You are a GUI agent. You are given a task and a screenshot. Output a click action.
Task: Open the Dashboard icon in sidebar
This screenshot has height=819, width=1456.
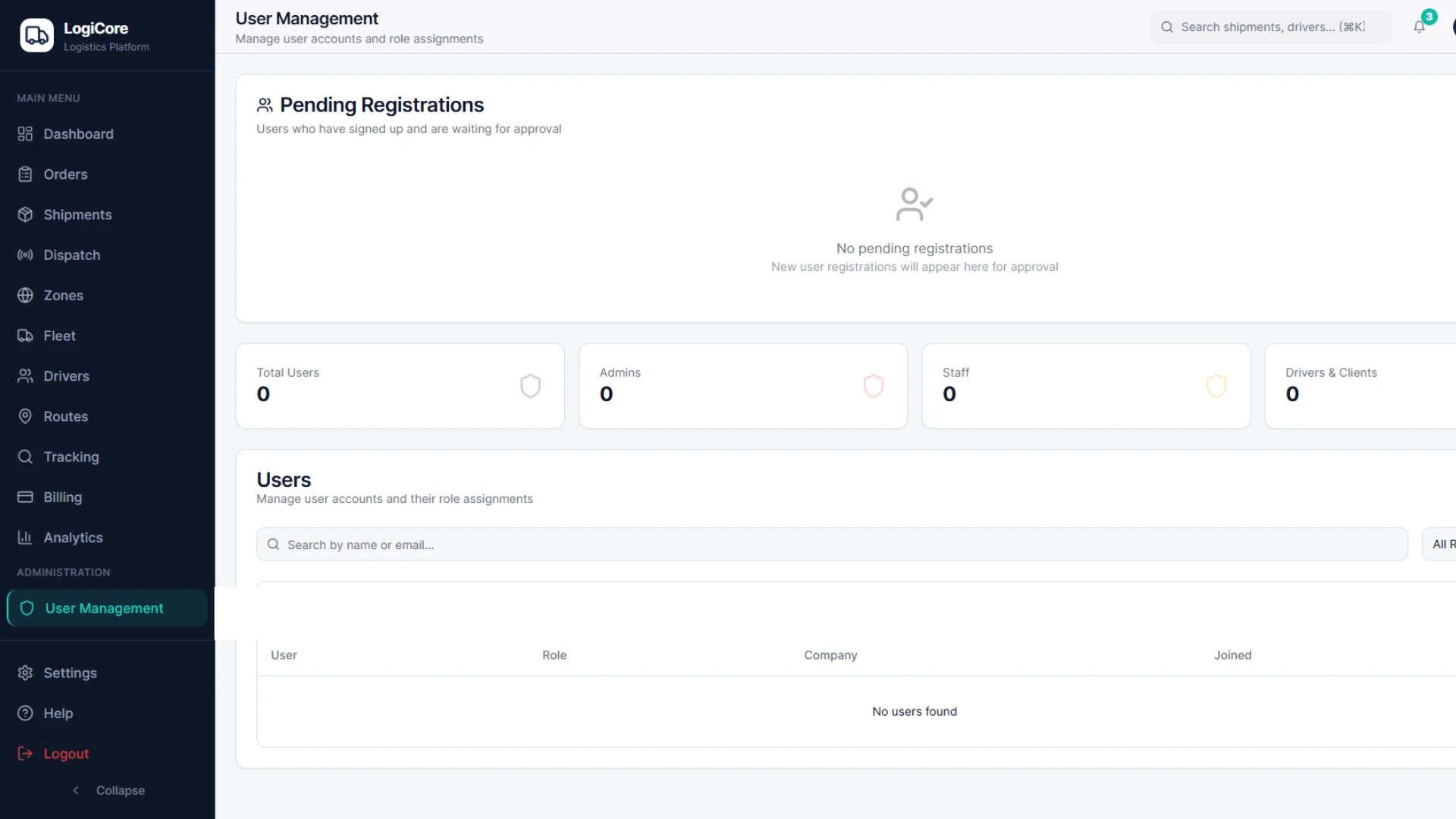click(x=25, y=134)
